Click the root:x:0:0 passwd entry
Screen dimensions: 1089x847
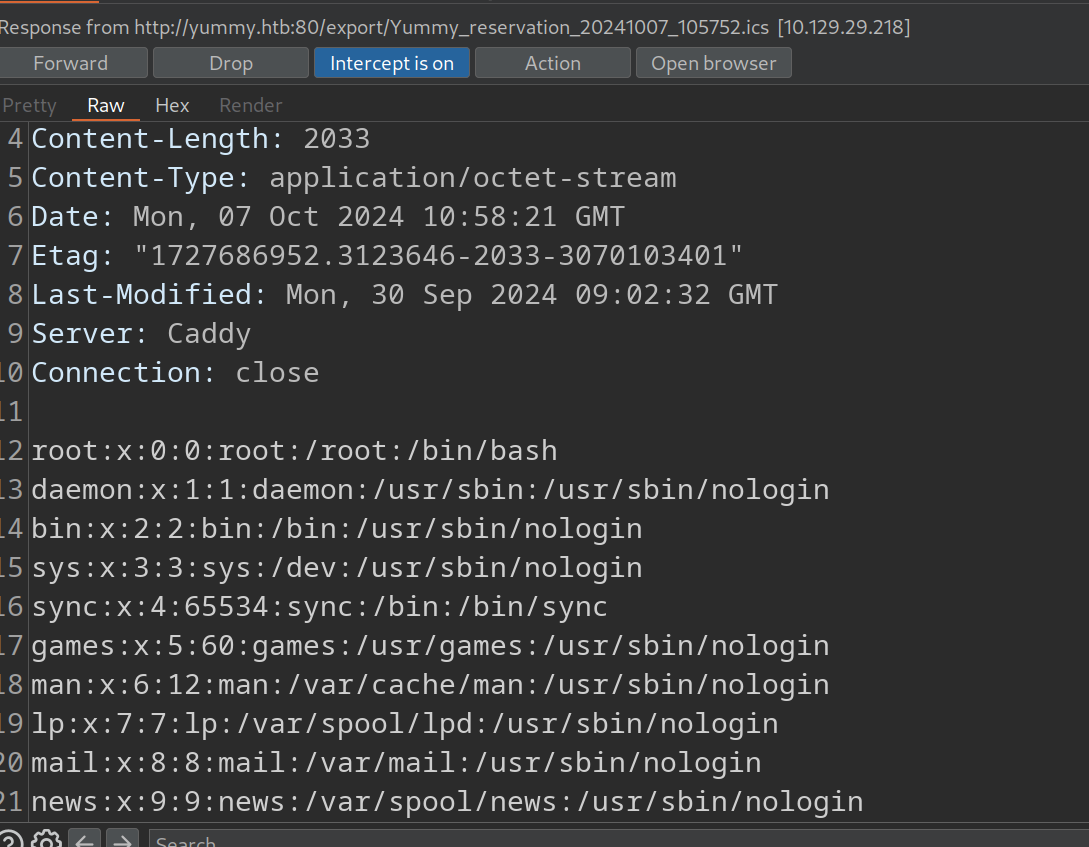click(294, 451)
